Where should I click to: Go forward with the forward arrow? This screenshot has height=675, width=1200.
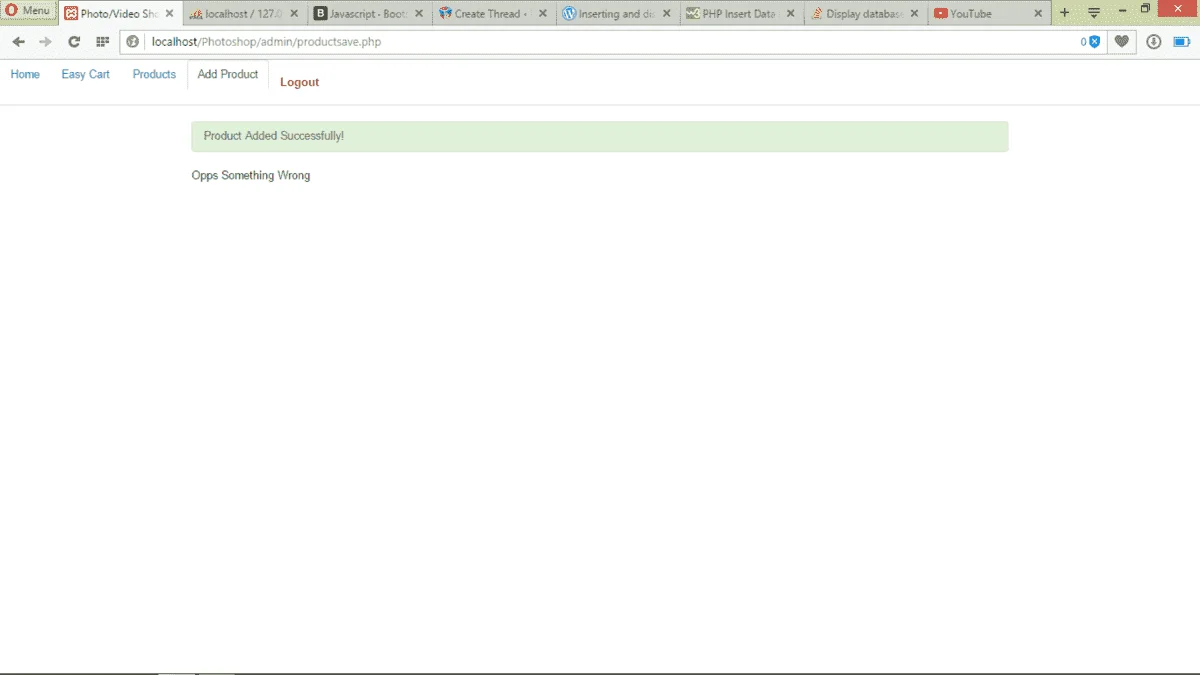point(45,42)
